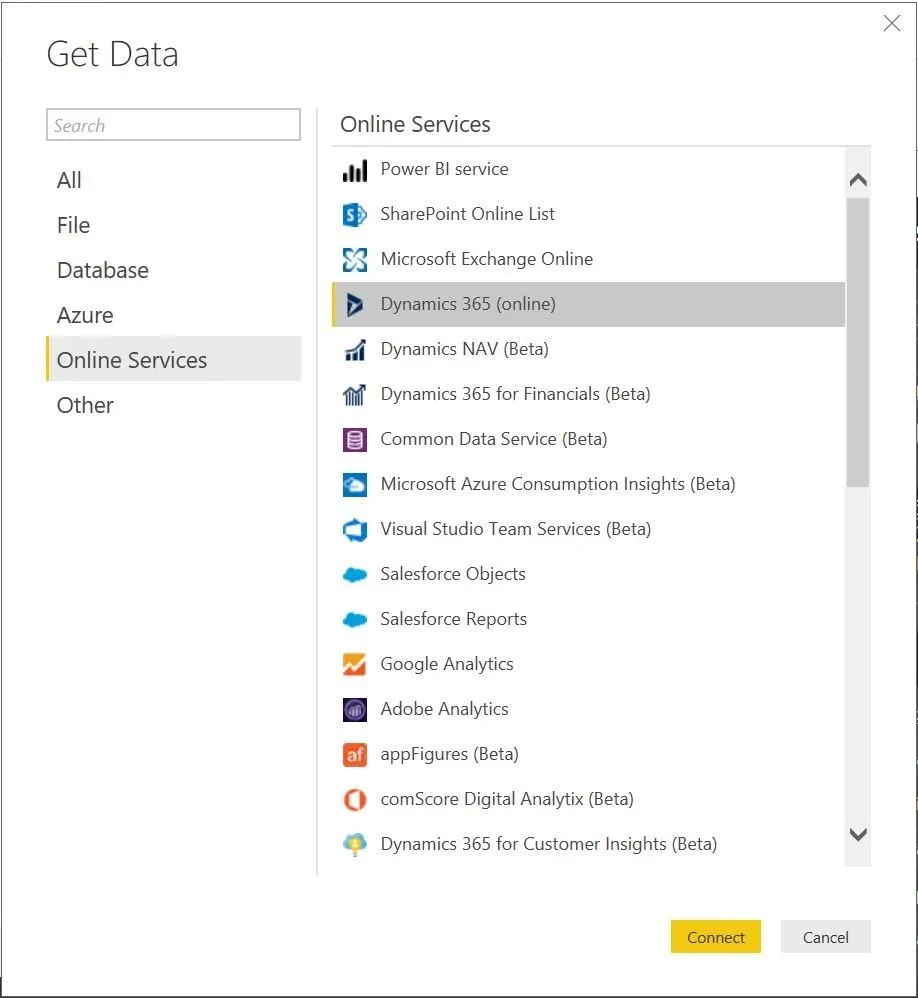Image resolution: width=918 pixels, height=998 pixels.
Task: Select the Azure category
Action: [x=173, y=315]
